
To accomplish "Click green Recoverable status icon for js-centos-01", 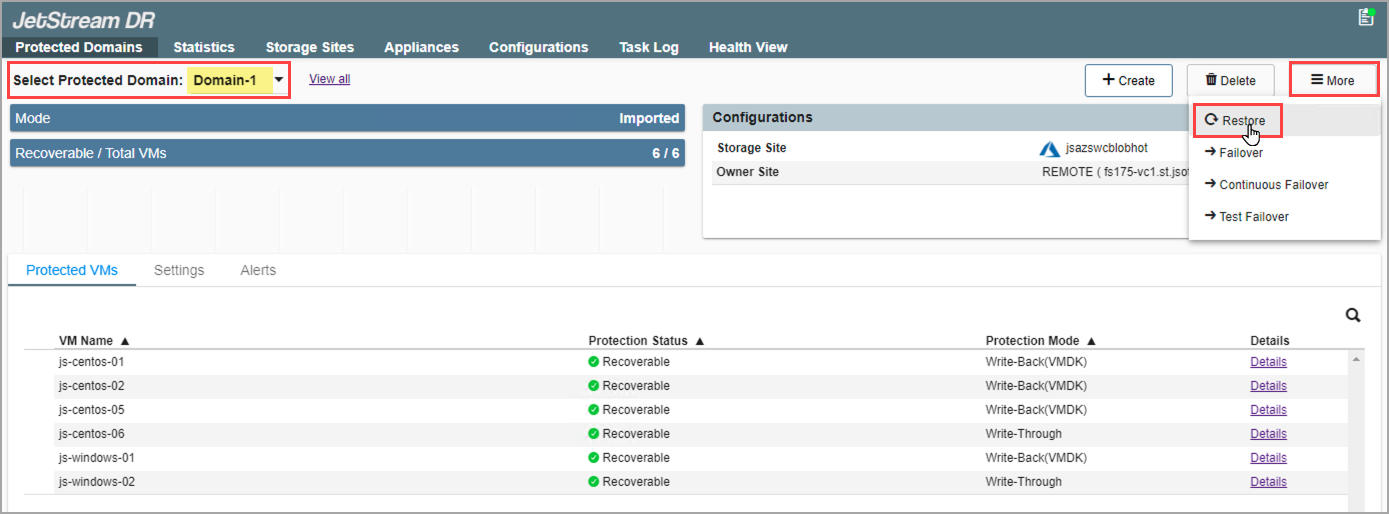I will tap(594, 362).
